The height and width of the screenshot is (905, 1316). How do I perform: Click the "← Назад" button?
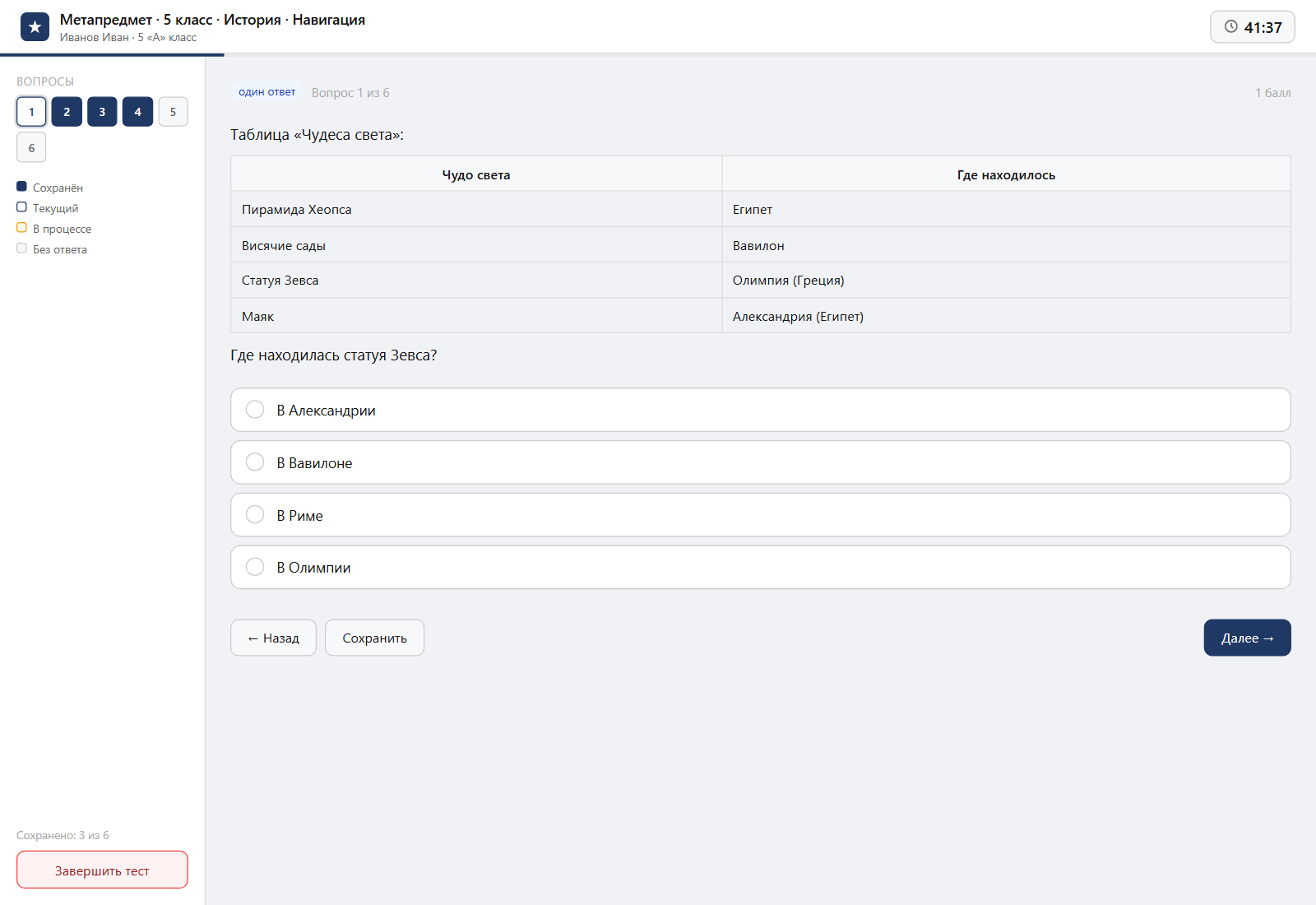pyautogui.click(x=273, y=638)
